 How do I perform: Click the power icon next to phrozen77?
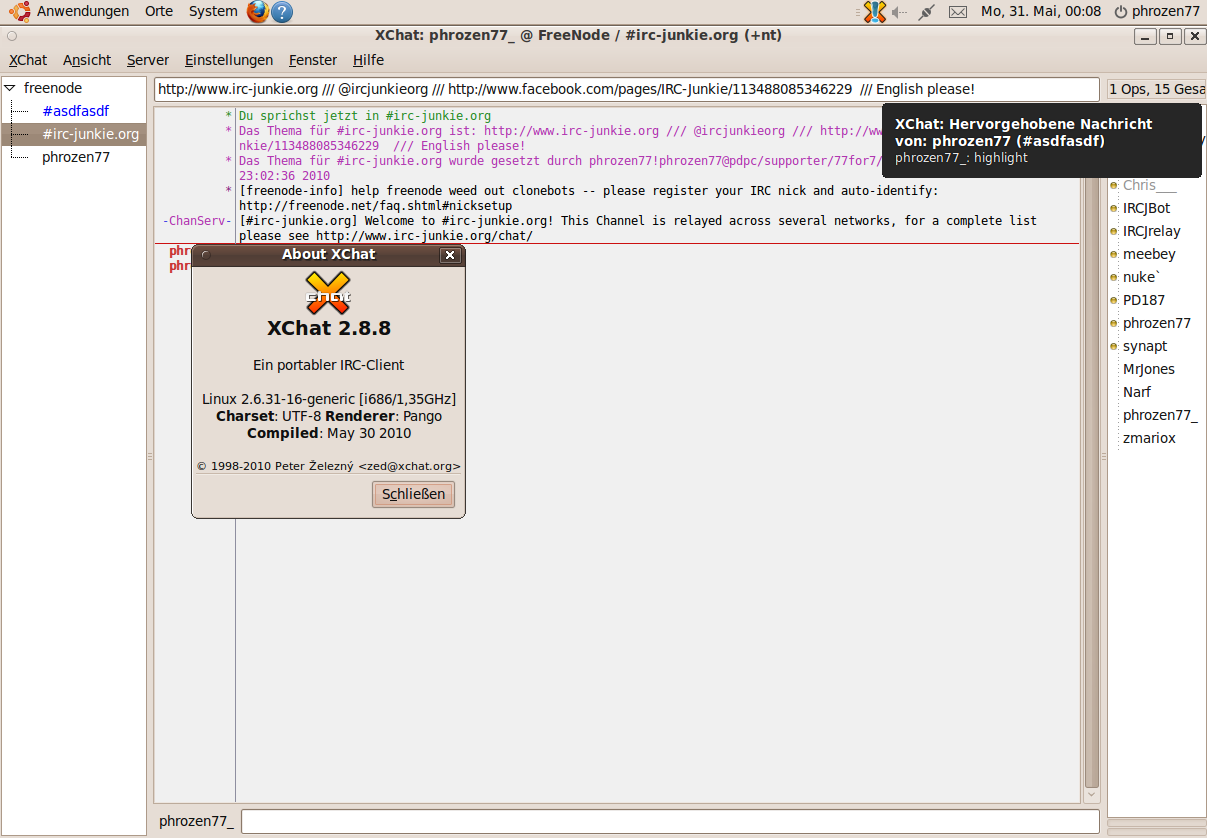(x=1121, y=12)
